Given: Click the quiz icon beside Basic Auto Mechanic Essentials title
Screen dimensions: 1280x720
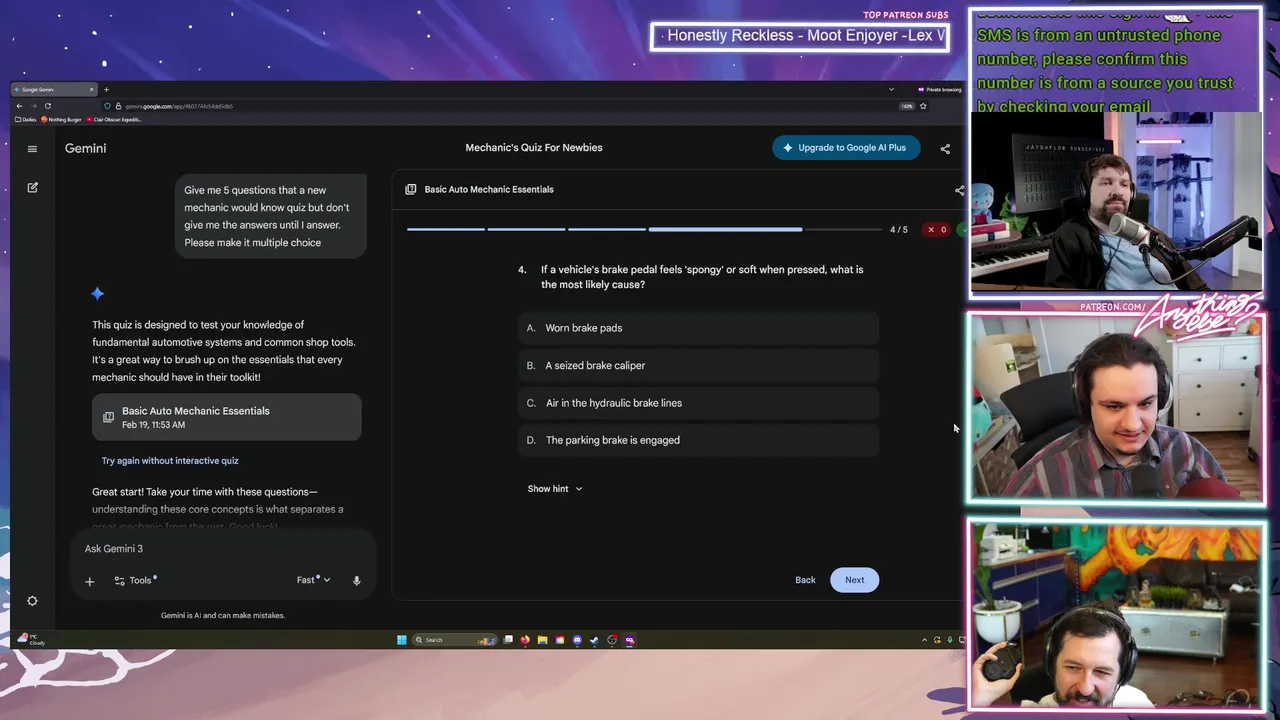Looking at the screenshot, I should 411,189.
